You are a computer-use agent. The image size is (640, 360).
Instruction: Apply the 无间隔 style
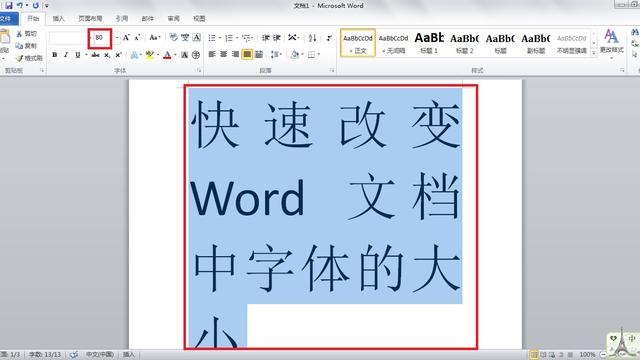click(x=393, y=43)
